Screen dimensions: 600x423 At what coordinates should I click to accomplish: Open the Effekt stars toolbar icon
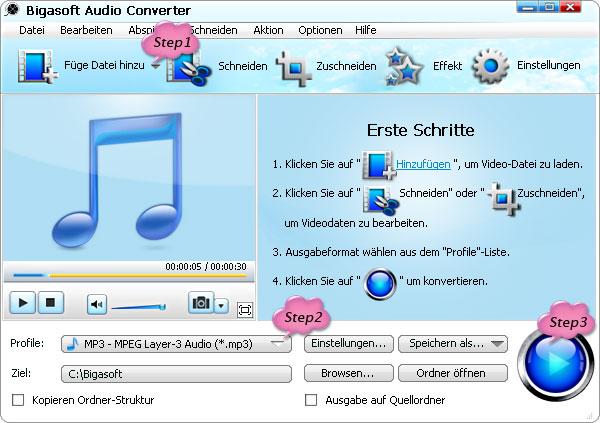pyautogui.click(x=404, y=66)
